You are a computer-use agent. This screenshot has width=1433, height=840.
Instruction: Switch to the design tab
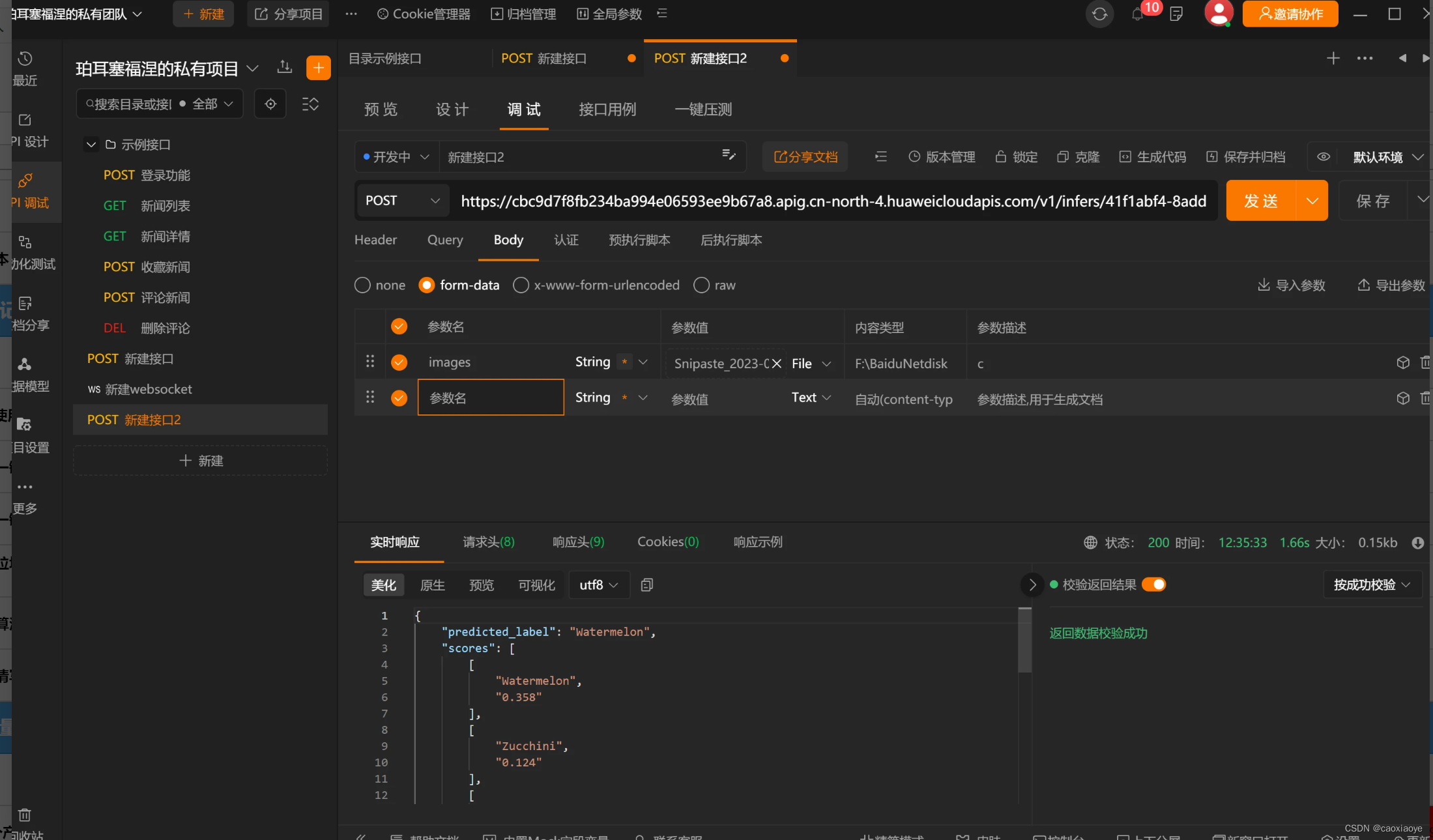coord(452,109)
